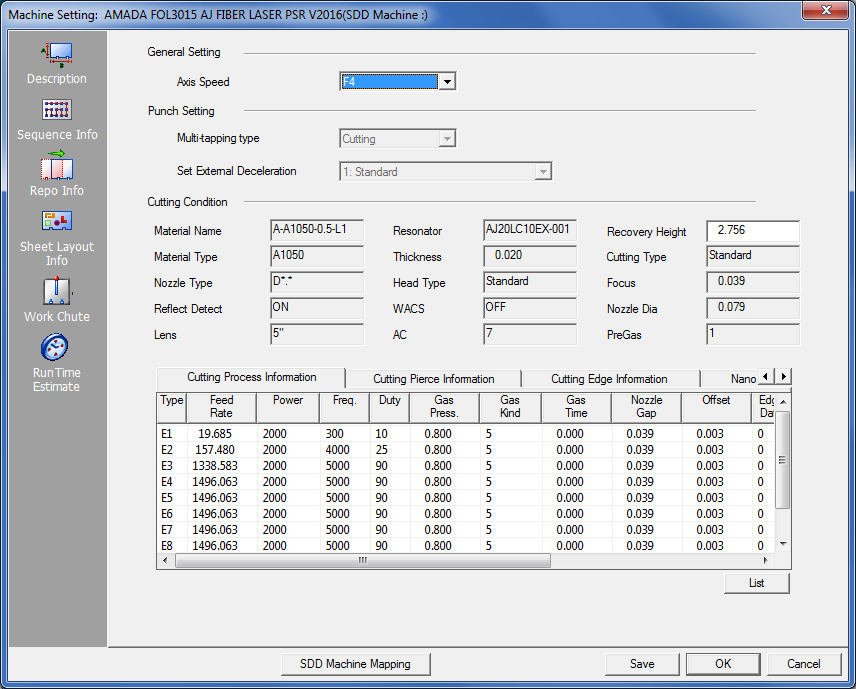This screenshot has height=689, width=856.
Task: Click the Power column header
Action: 288,407
